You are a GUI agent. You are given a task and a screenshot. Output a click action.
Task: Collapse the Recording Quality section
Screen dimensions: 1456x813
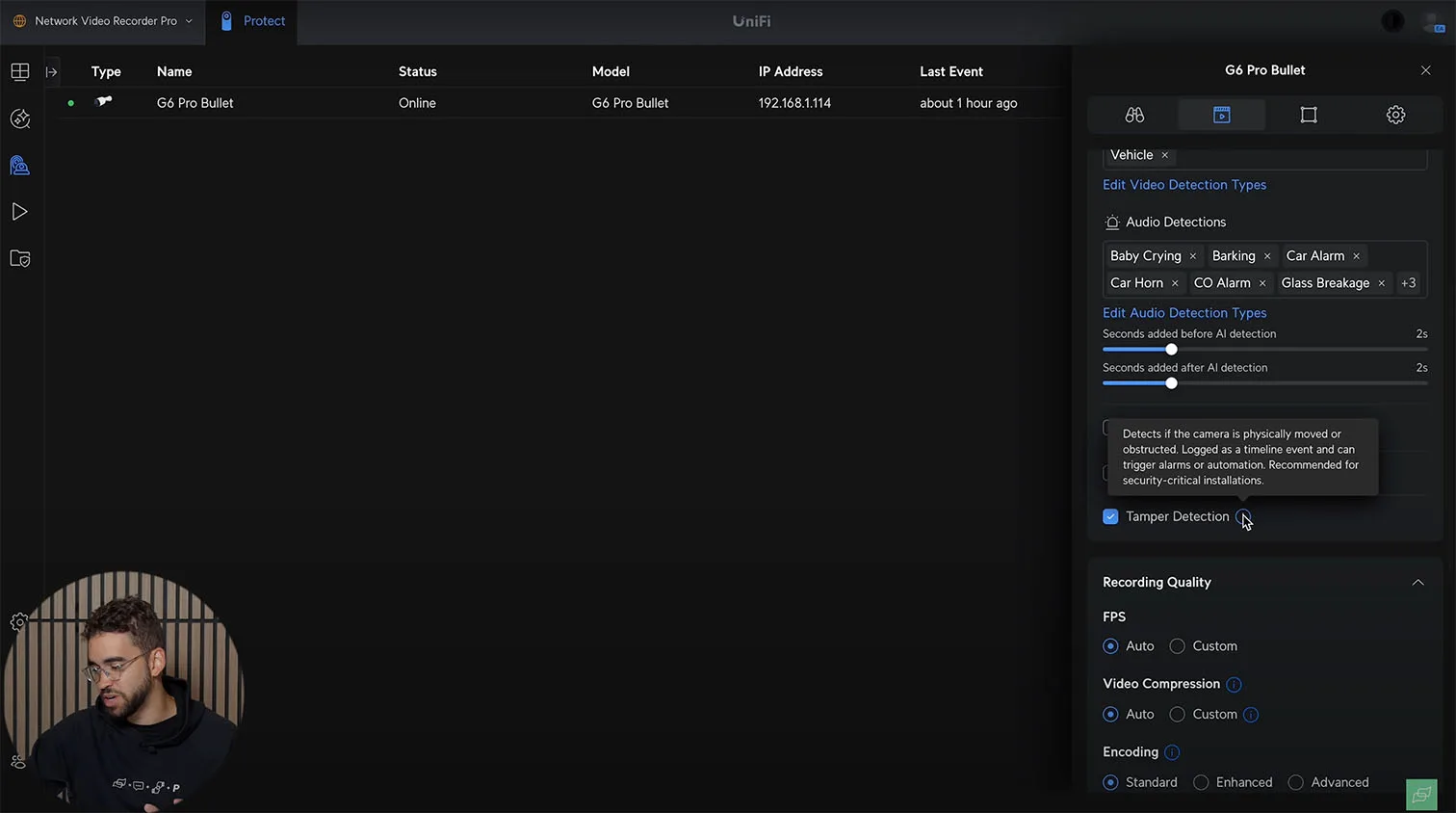pyautogui.click(x=1417, y=583)
